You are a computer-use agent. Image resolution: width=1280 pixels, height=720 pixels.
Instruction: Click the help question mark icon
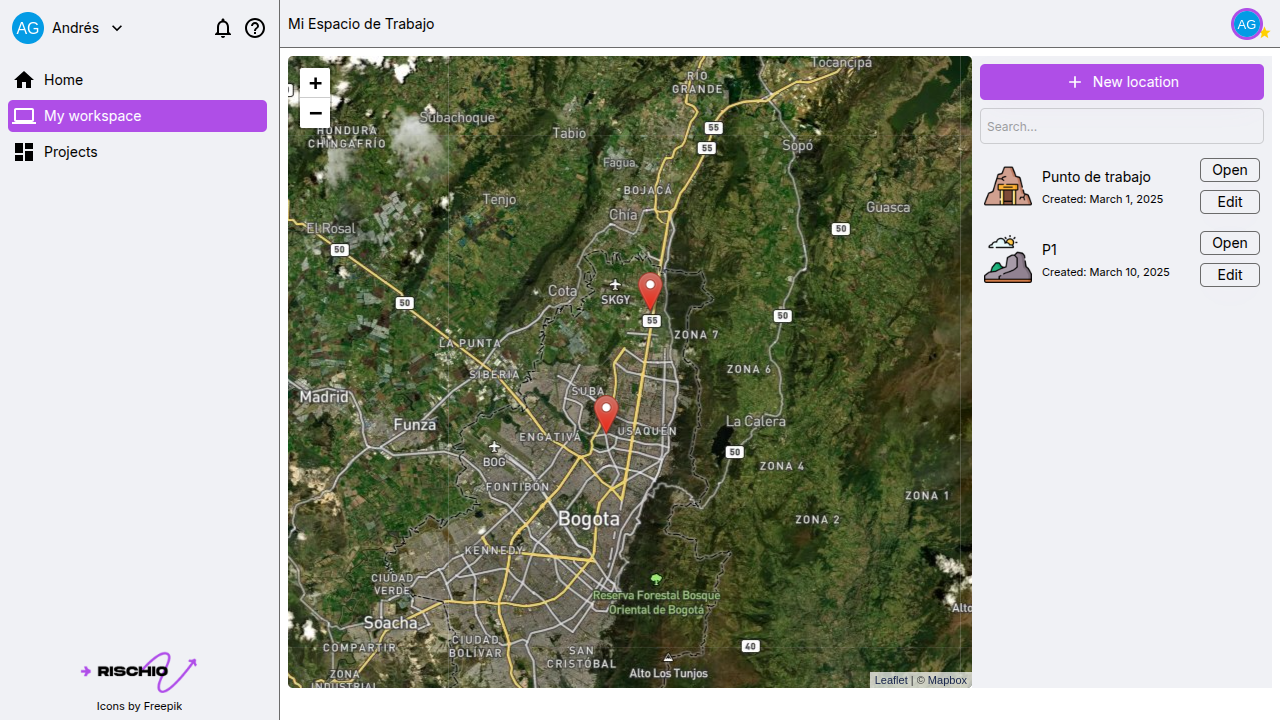click(255, 28)
